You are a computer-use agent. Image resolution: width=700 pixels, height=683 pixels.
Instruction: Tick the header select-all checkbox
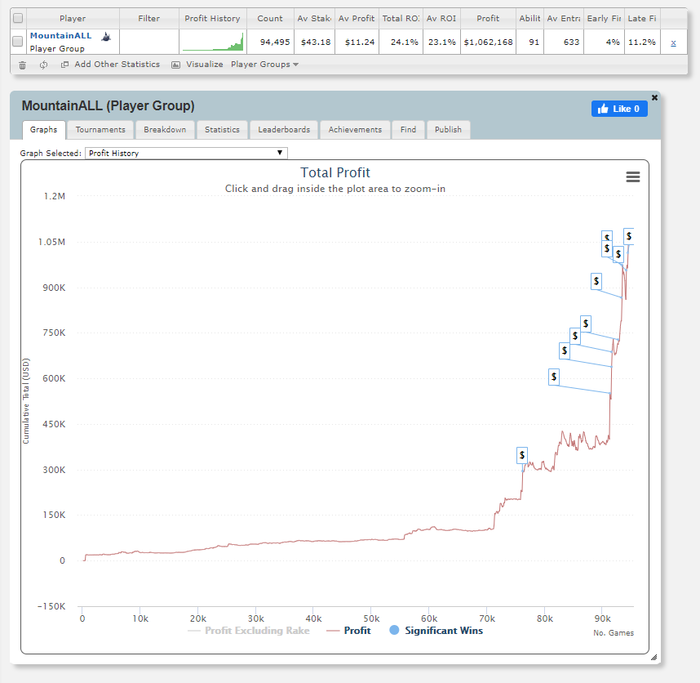click(17, 18)
